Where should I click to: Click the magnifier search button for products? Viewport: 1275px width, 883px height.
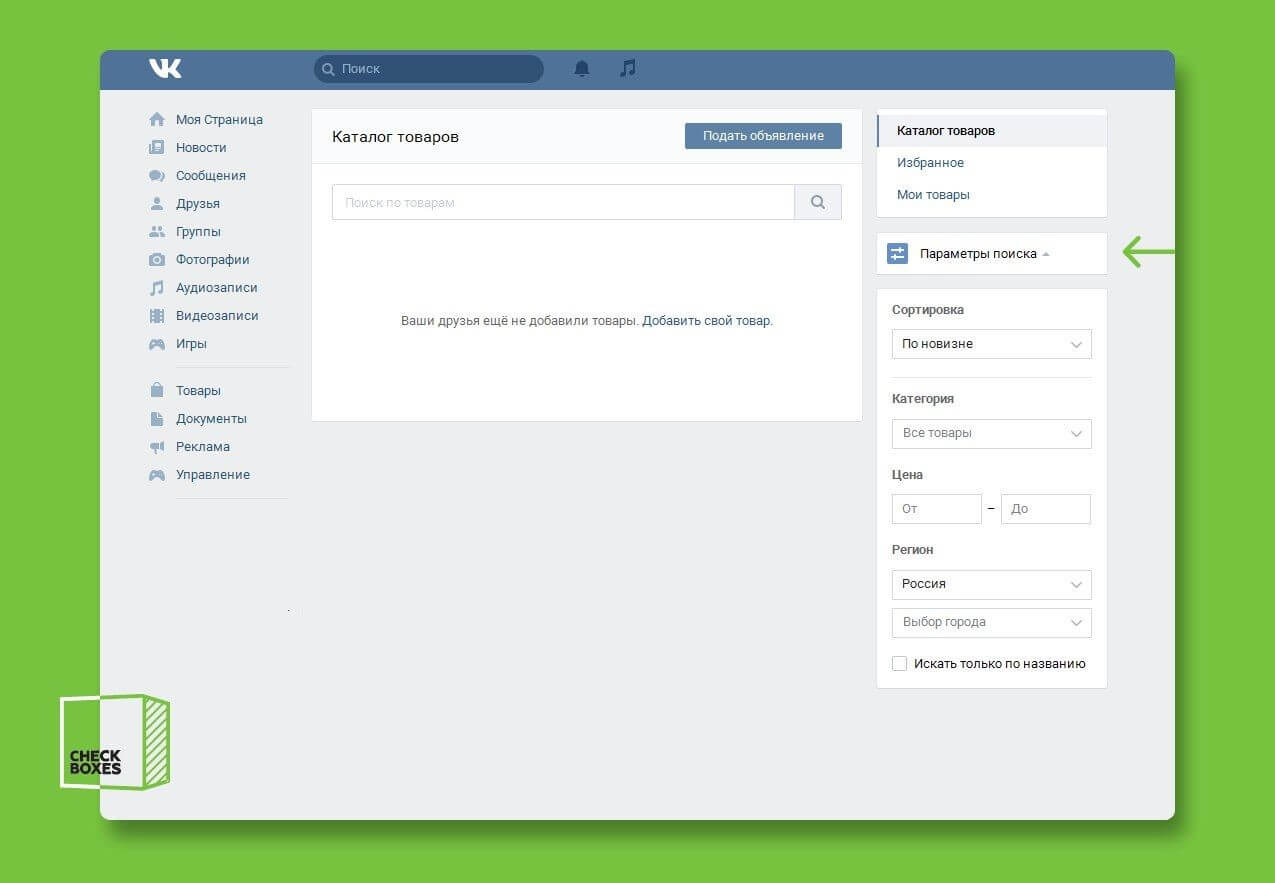pos(817,202)
